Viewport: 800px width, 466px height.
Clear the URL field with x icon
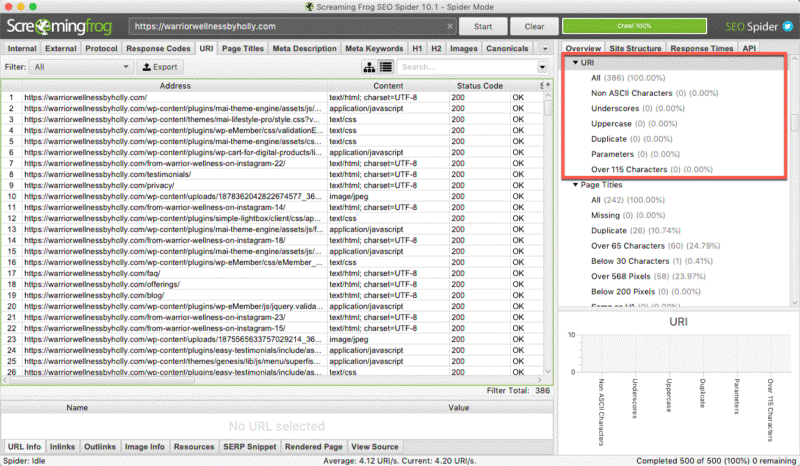tap(449, 27)
